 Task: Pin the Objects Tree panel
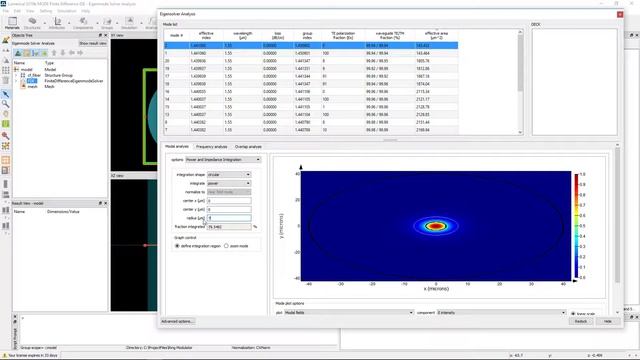(100, 36)
